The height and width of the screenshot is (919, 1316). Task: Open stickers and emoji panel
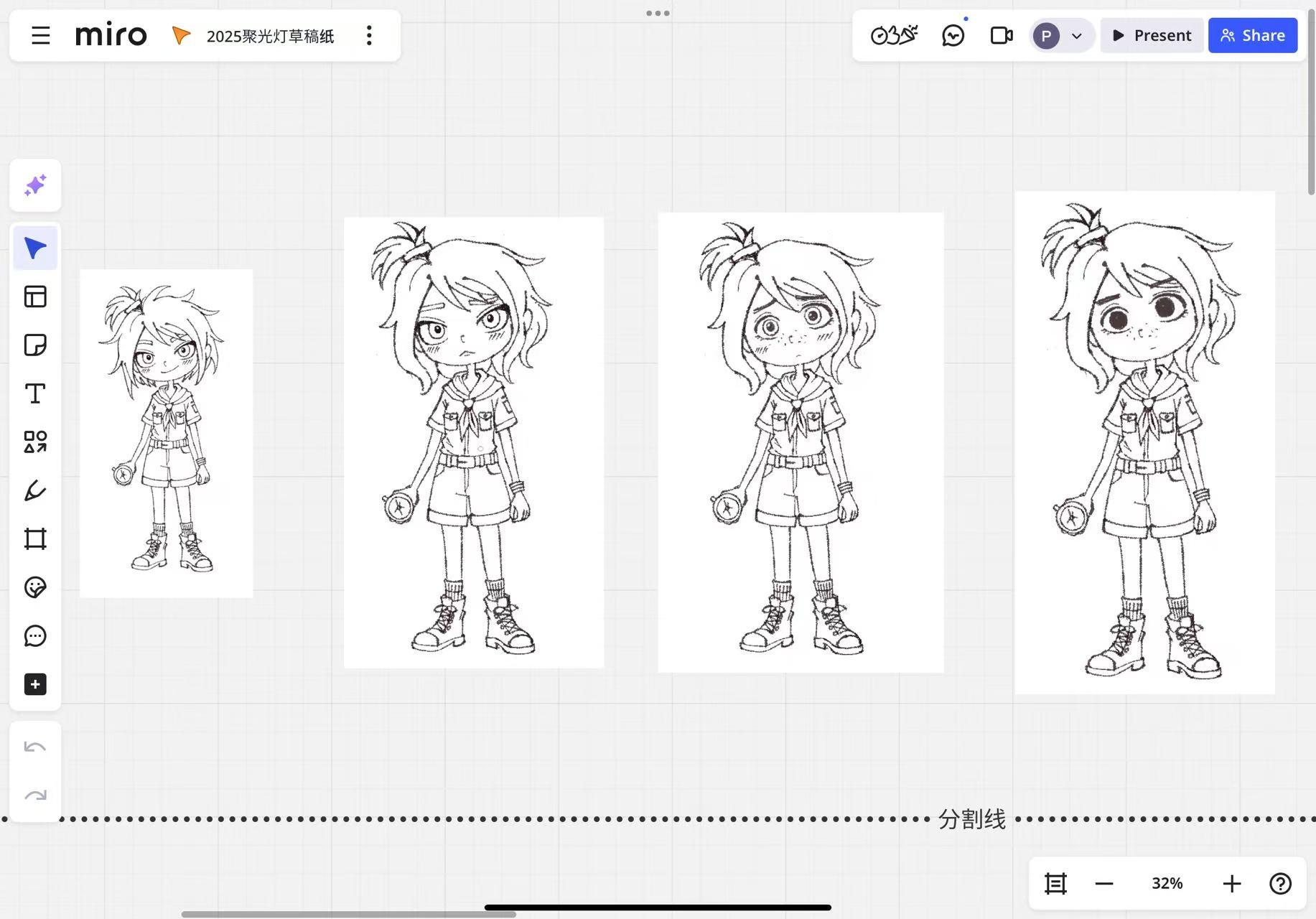pos(35,587)
